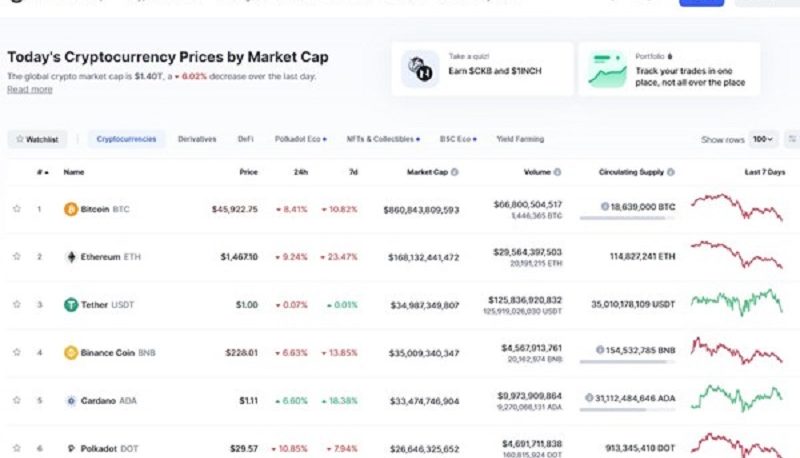Click Bitcoin price $45,922.75
This screenshot has width=800, height=458.
(235, 209)
